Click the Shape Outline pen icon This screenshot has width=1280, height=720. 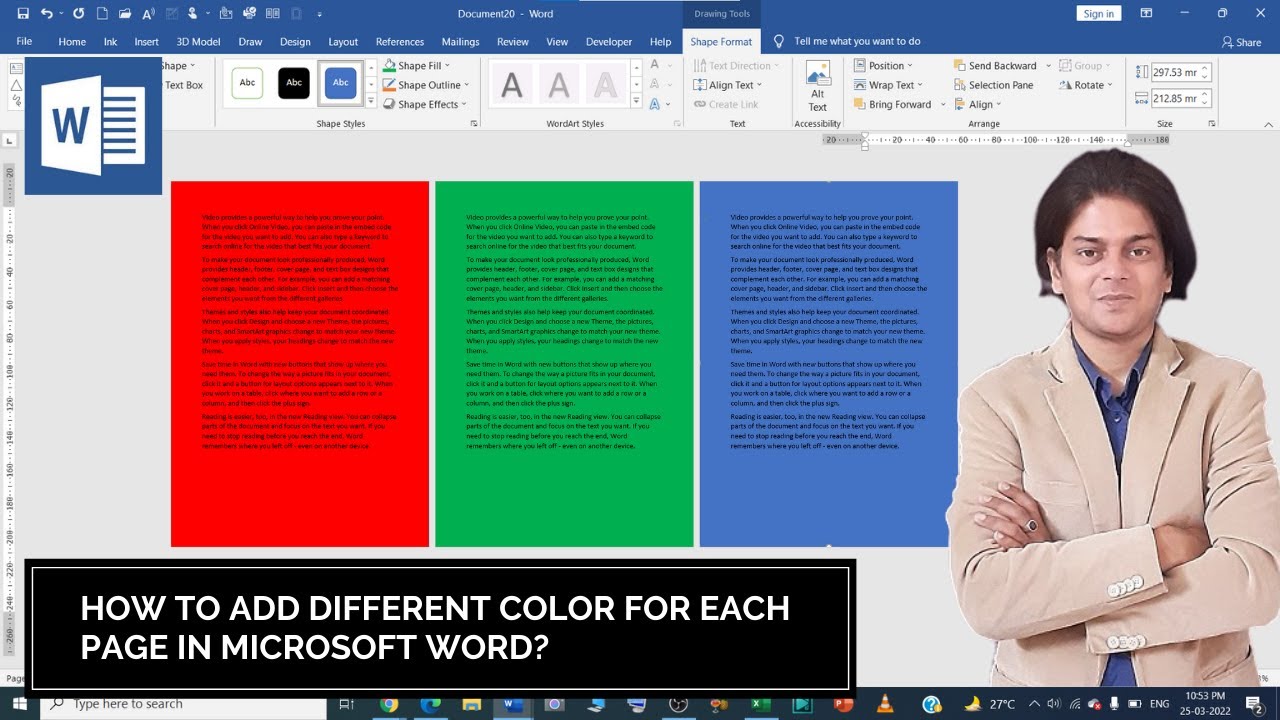[389, 85]
